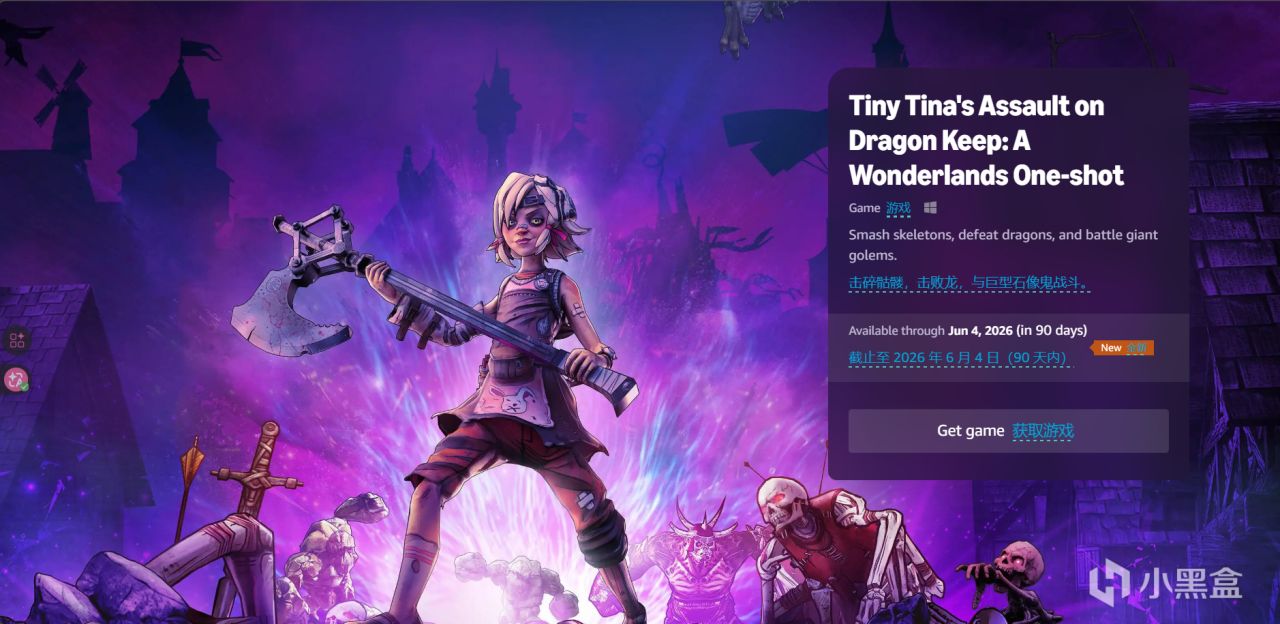
Task: Click the Tiny Tina's Assault game title
Action: coord(986,140)
